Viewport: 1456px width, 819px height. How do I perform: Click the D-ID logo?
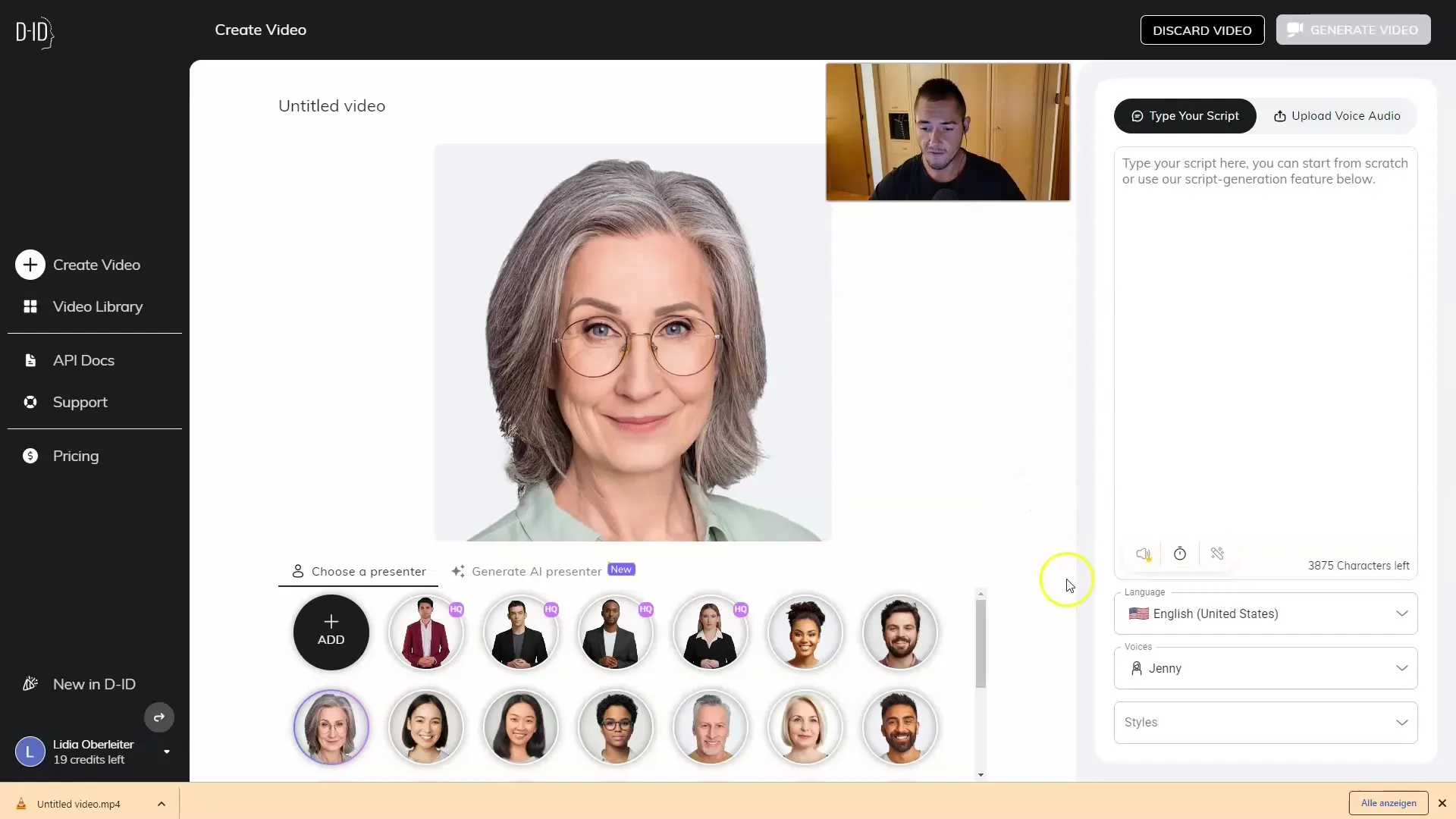(35, 32)
